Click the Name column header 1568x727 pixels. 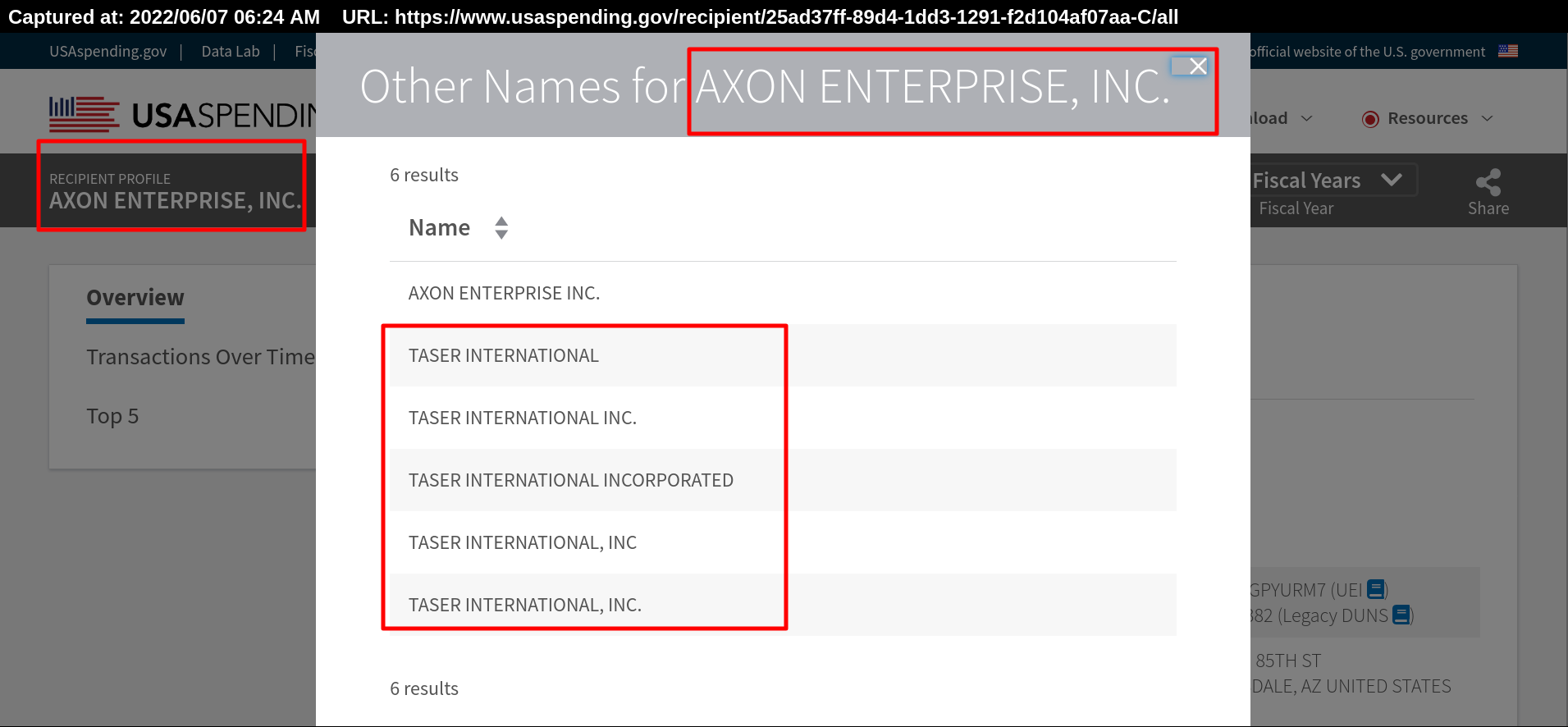(x=439, y=227)
